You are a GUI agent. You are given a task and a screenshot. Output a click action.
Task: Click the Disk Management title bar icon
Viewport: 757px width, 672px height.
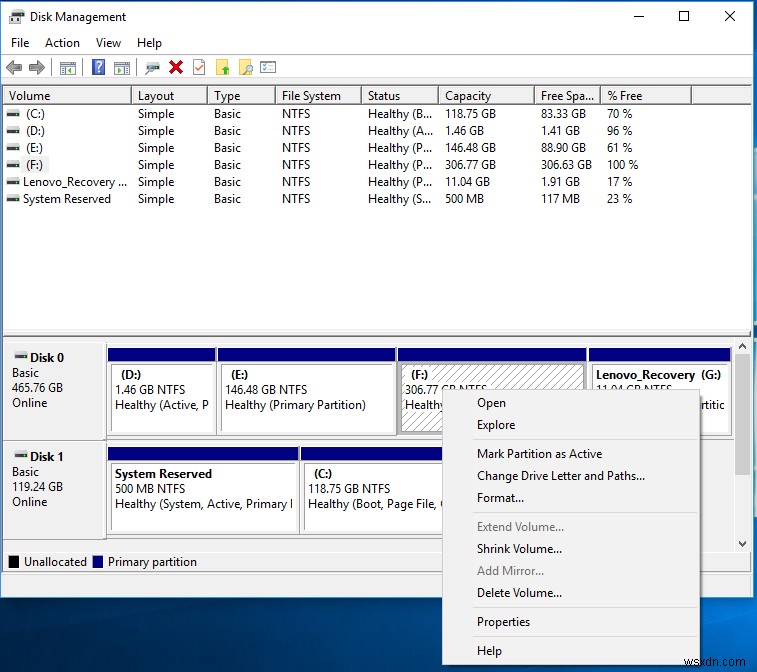pos(16,17)
